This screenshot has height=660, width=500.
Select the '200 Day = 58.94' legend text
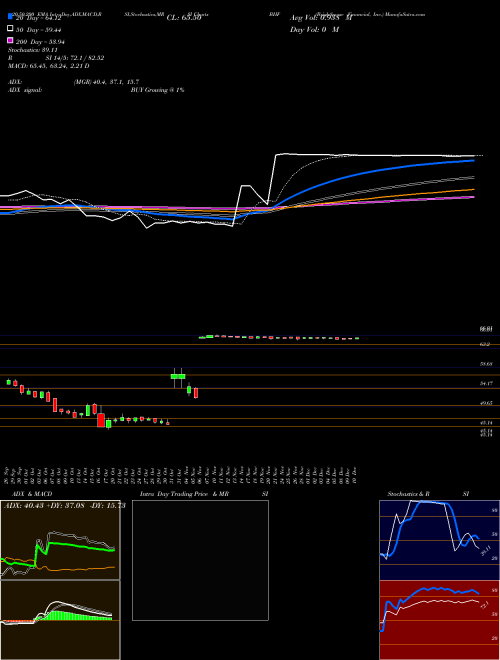pos(40,42)
